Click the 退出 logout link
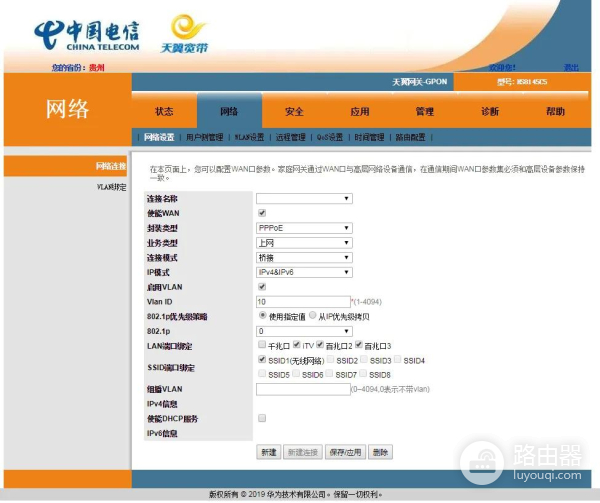The height and width of the screenshot is (503, 600). pyautogui.click(x=571, y=67)
